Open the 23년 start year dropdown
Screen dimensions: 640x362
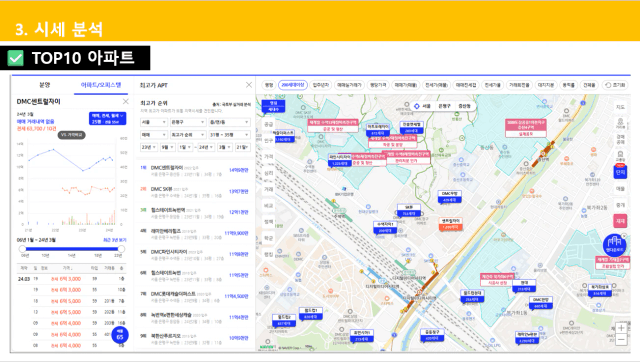coord(149,147)
